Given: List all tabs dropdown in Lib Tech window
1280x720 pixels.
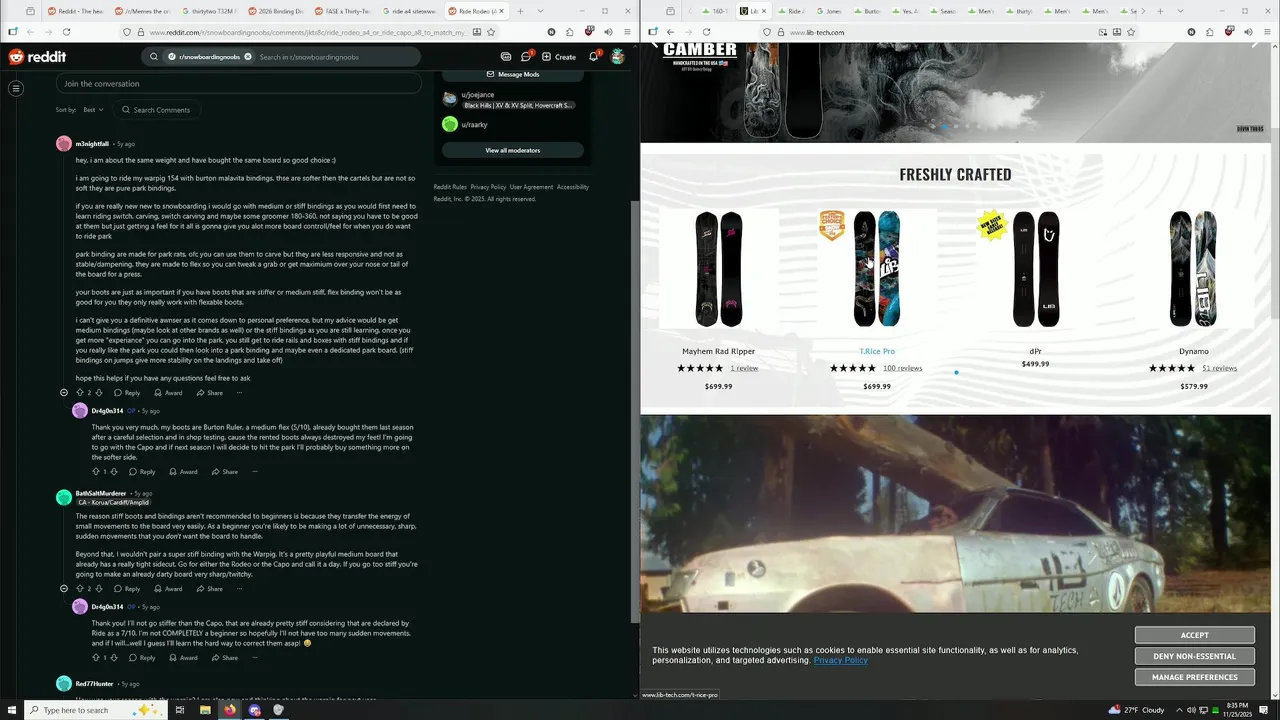Looking at the screenshot, I should pyautogui.click(x=1178, y=11).
